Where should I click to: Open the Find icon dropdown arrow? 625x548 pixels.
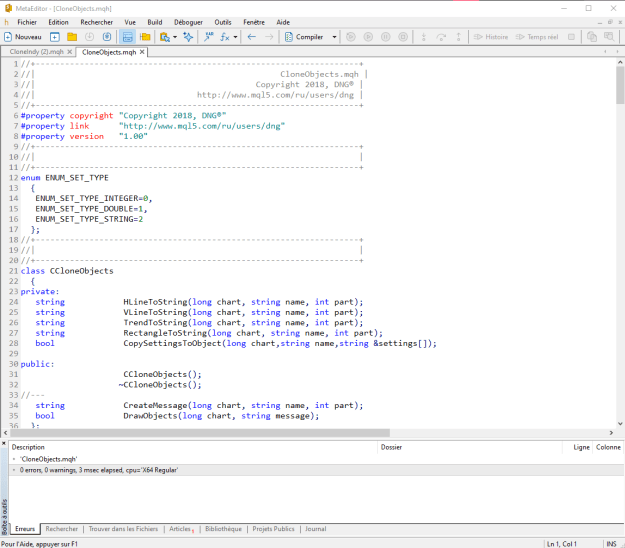click(175, 37)
